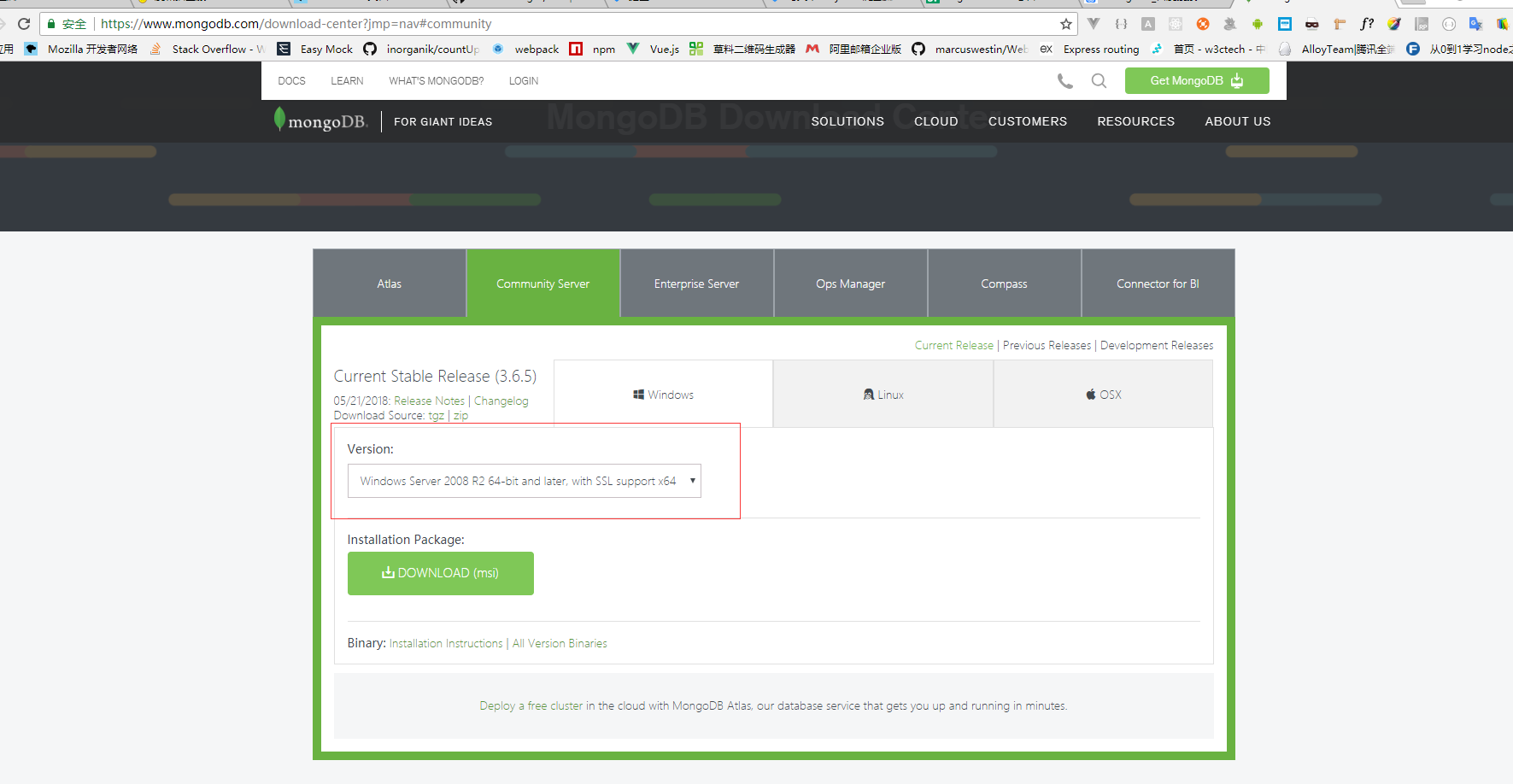Open the RESOURCES navigation menu
This screenshot has width=1513, height=784.
pos(1135,121)
